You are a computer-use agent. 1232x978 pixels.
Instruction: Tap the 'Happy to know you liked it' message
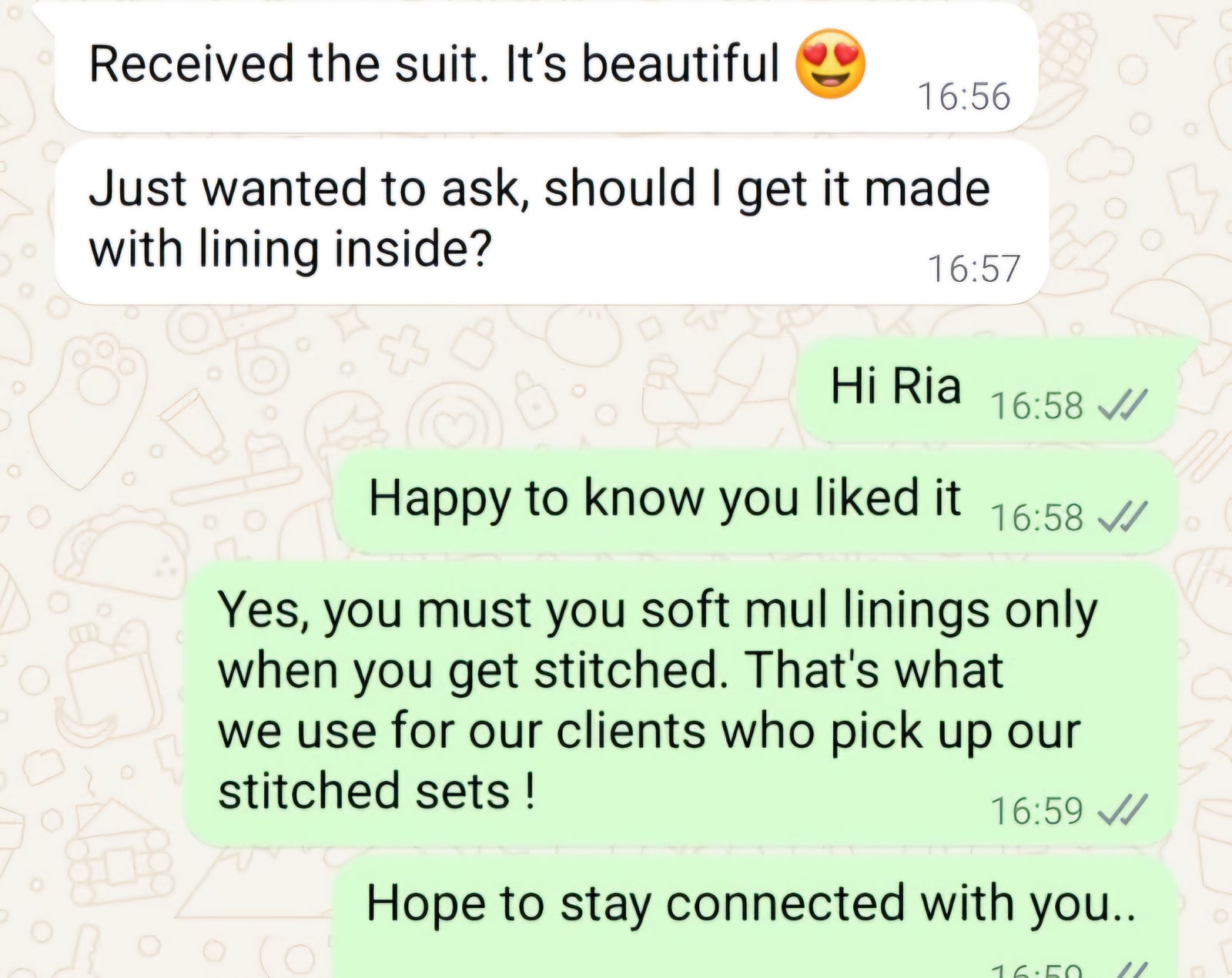[664, 498]
